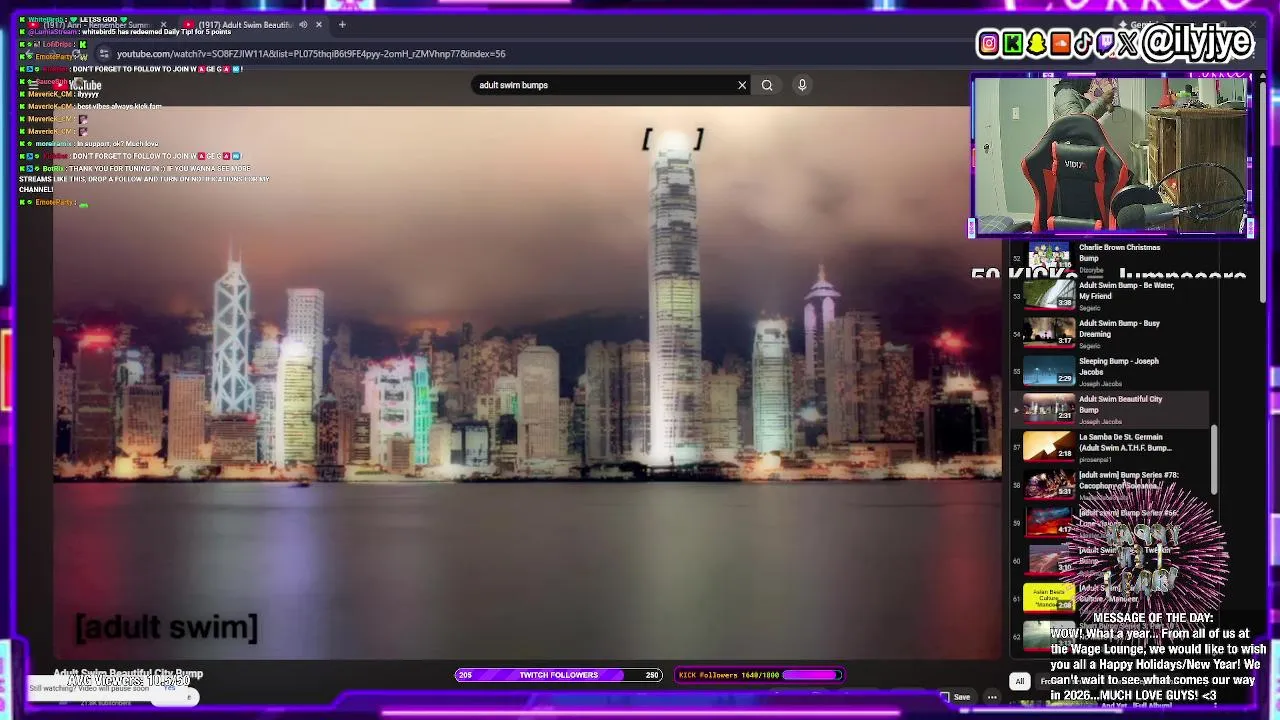Play Sleeping Bump - Joseph Jacobs

pyautogui.click(x=1110, y=371)
